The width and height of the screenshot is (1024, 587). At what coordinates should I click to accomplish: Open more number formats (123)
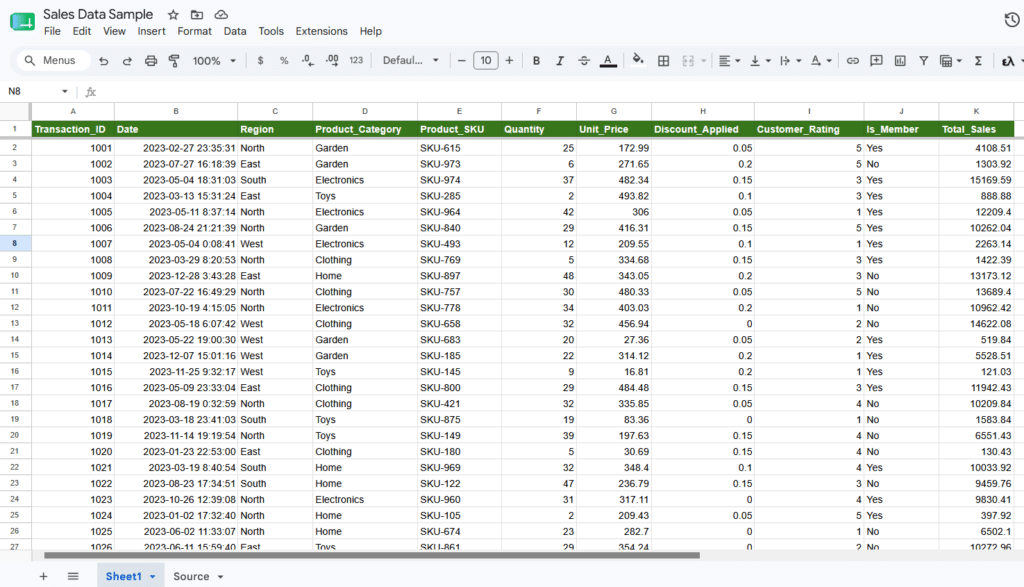[x=356, y=61]
